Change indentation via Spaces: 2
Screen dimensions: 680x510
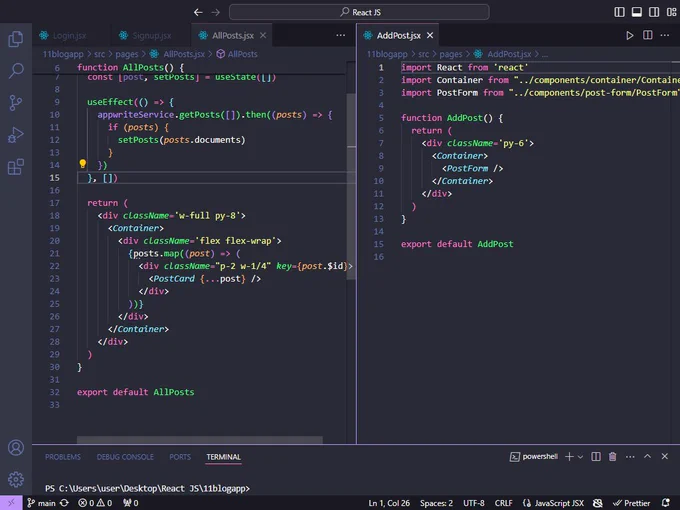pos(436,503)
